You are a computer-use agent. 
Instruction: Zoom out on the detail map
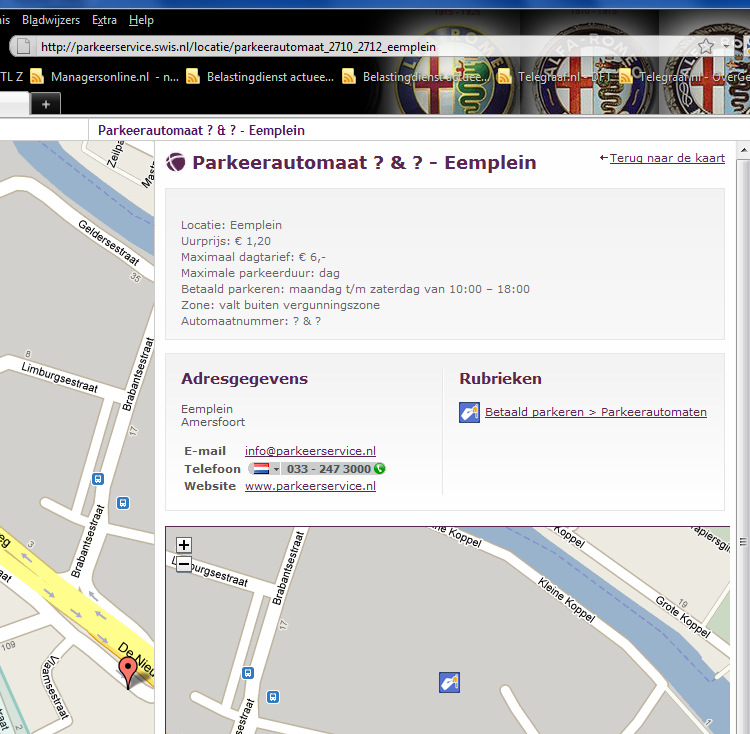(184, 565)
